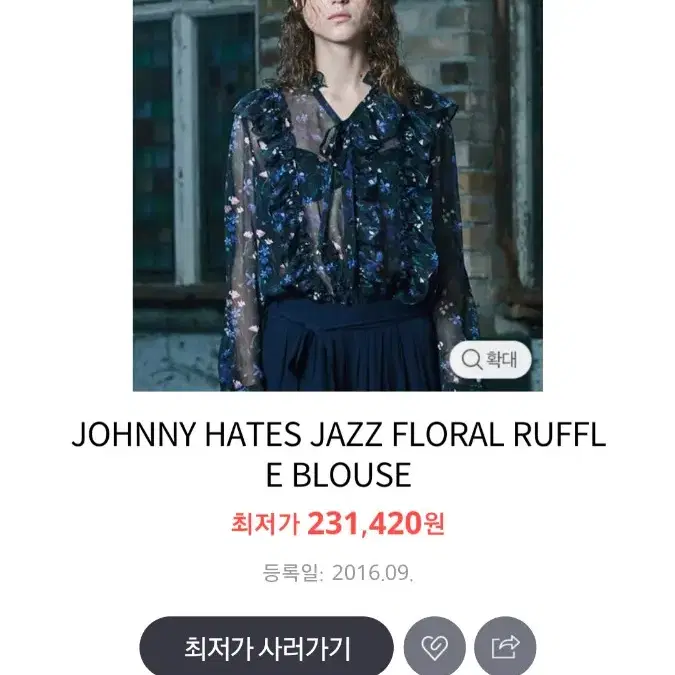Image resolution: width=675 pixels, height=675 pixels.
Task: Click the magnifier icon on the product photo
Action: pos(471,359)
